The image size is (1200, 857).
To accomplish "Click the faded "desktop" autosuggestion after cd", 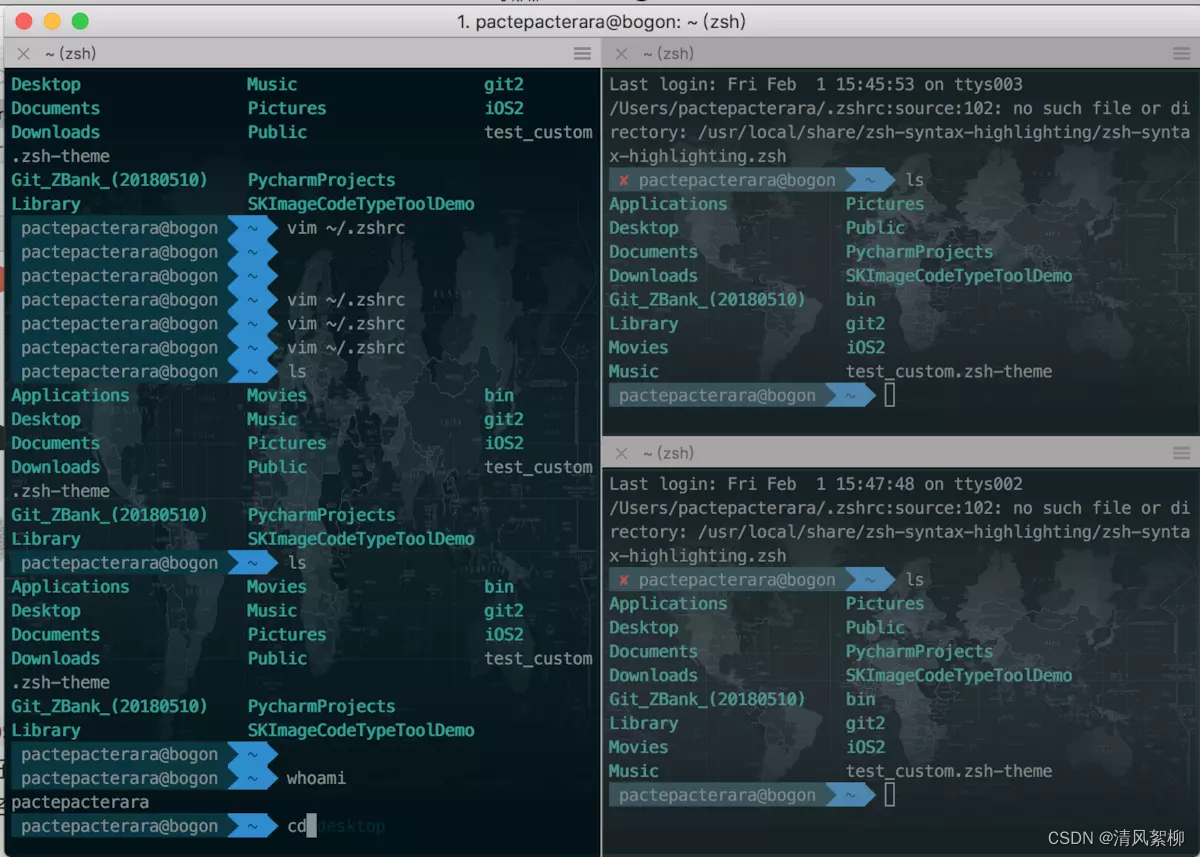I will [x=352, y=826].
